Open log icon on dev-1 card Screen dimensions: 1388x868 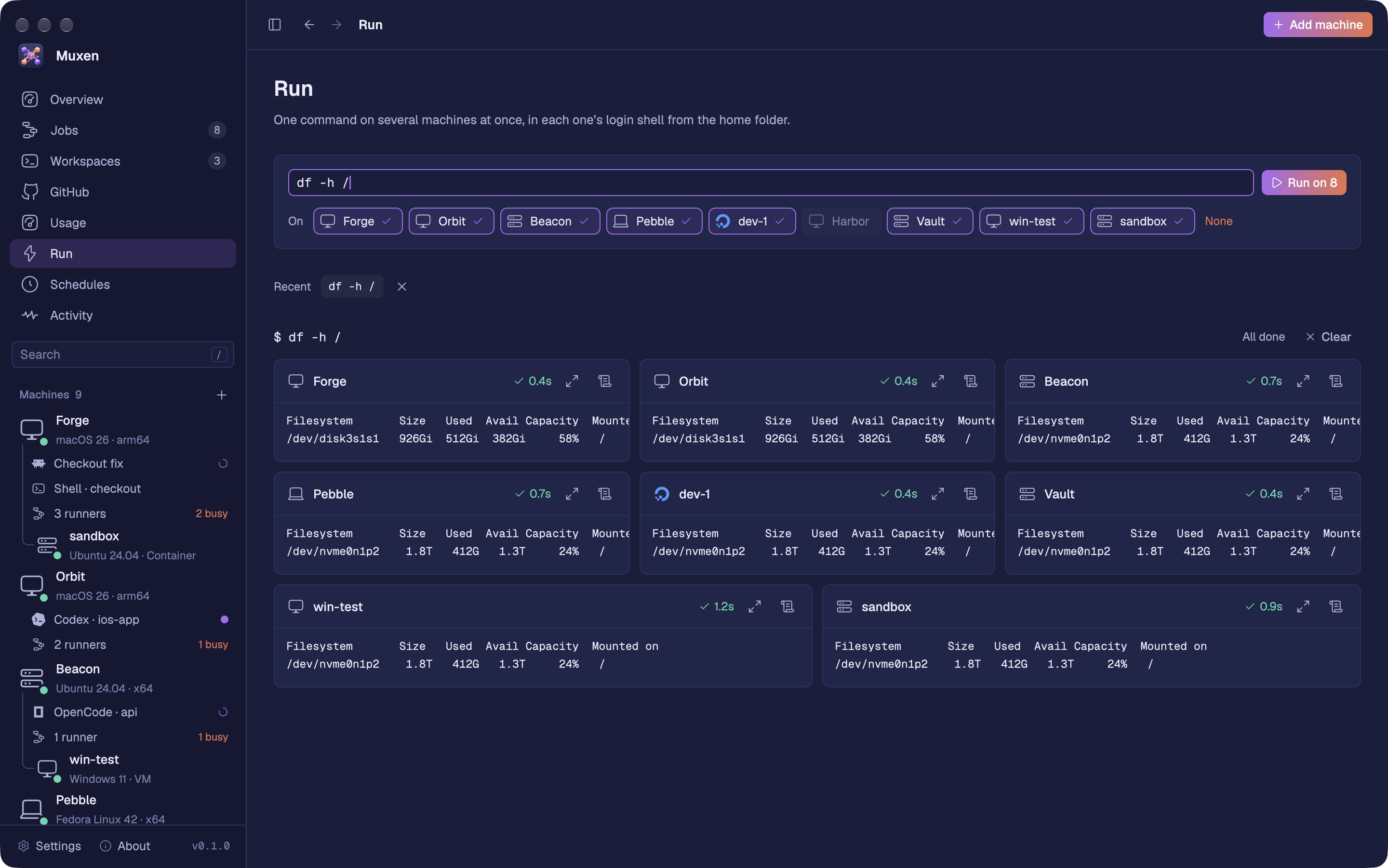(x=971, y=494)
